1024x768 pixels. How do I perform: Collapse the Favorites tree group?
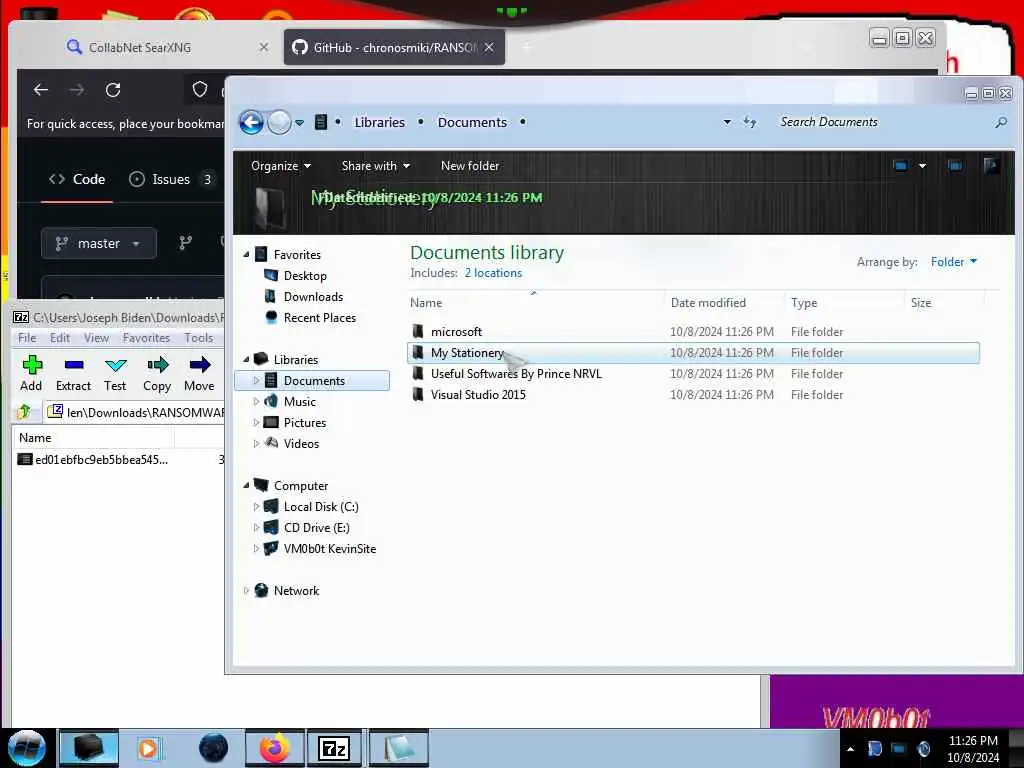[246, 255]
